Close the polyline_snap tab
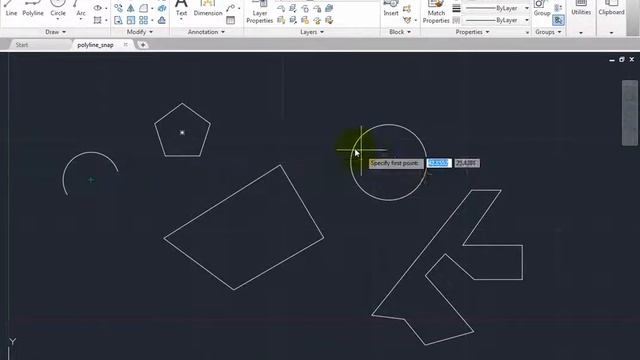Image resolution: width=640 pixels, height=360 pixels. coord(126,44)
